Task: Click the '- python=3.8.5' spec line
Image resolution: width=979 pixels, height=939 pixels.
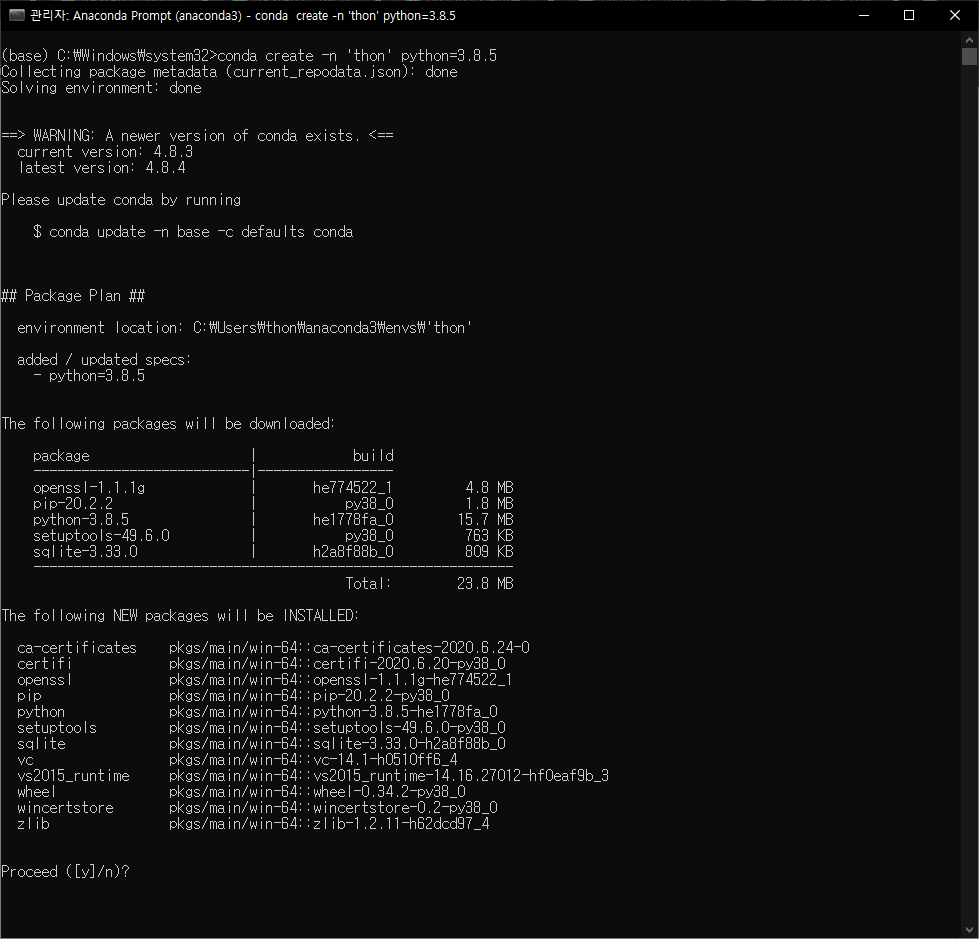Action: (x=89, y=376)
